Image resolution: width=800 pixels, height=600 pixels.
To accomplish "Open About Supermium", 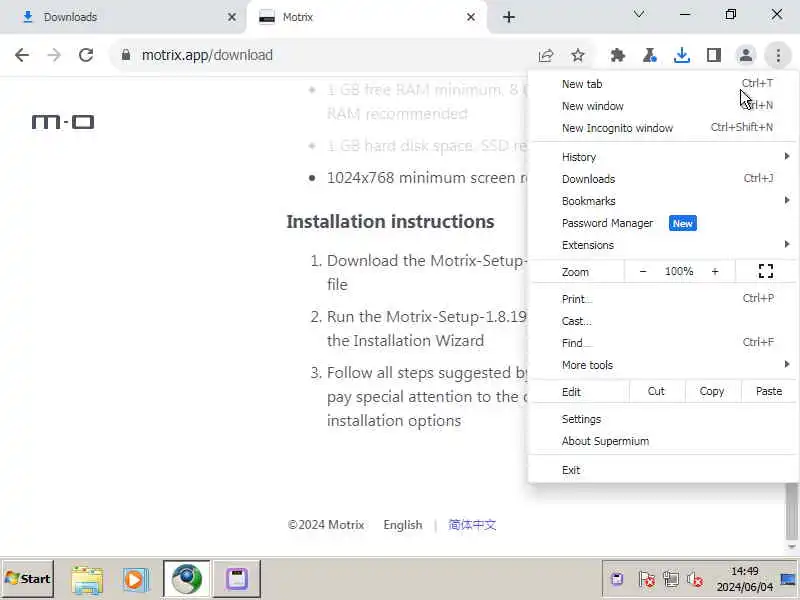I will point(663,441).
